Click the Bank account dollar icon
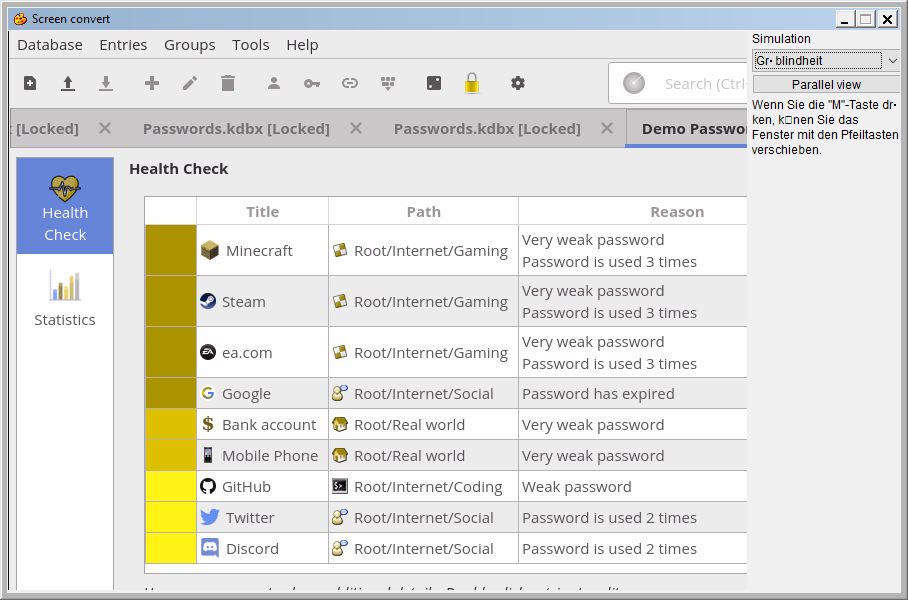 pos(208,424)
